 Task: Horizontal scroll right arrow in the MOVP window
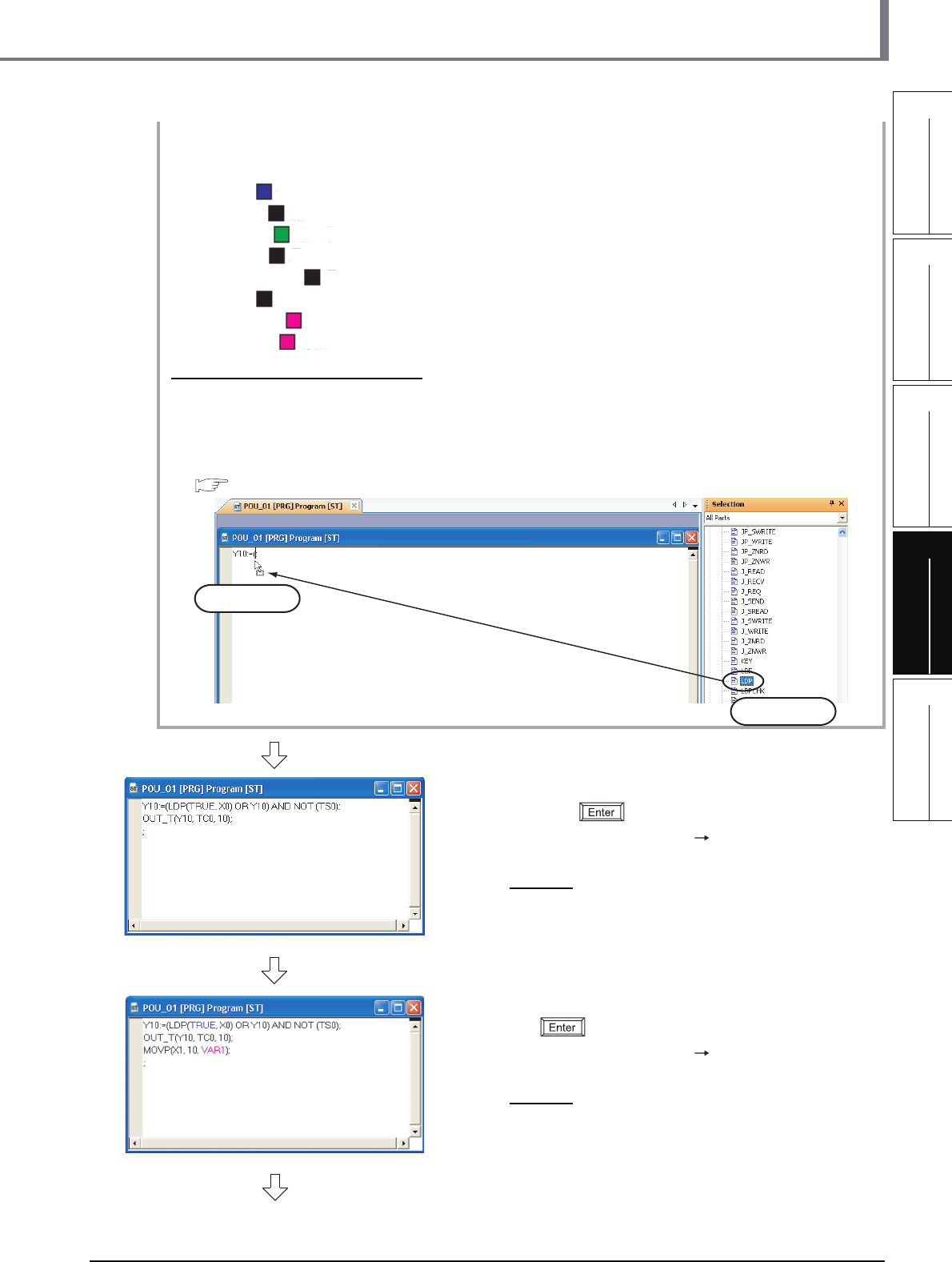coord(403,1144)
